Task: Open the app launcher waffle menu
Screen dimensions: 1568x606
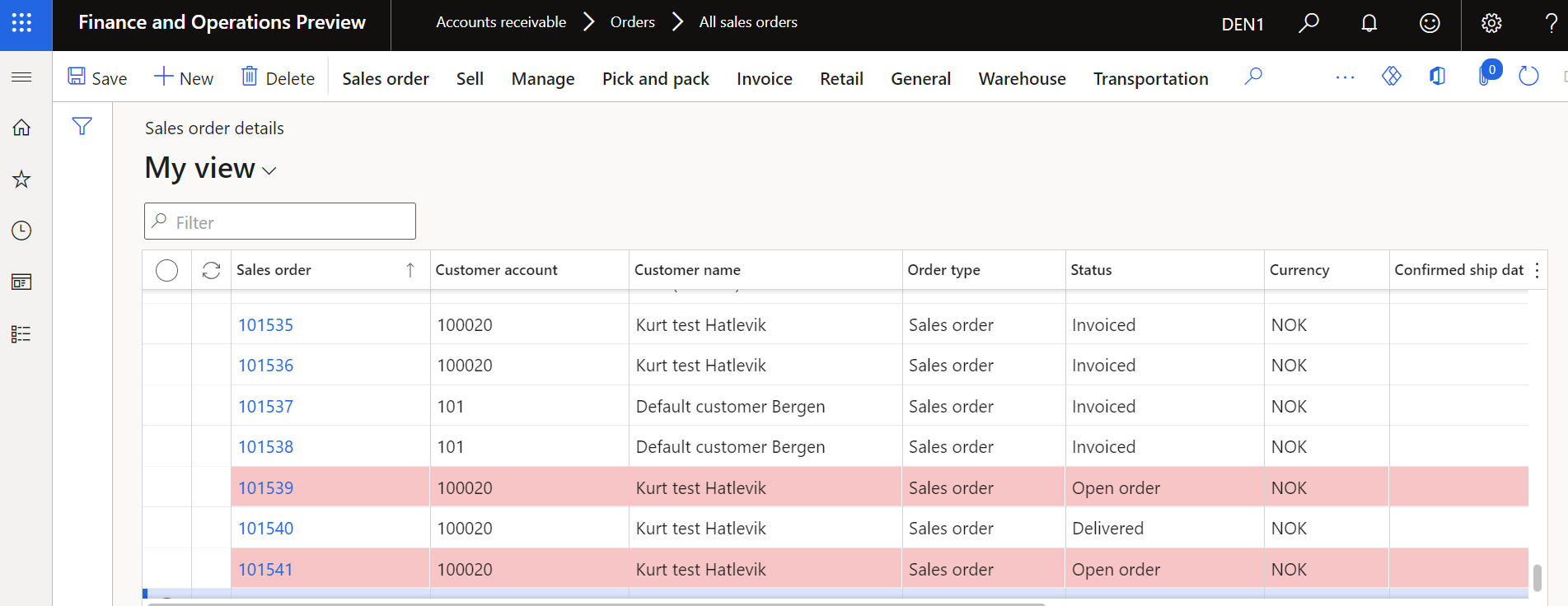Action: pos(22,23)
